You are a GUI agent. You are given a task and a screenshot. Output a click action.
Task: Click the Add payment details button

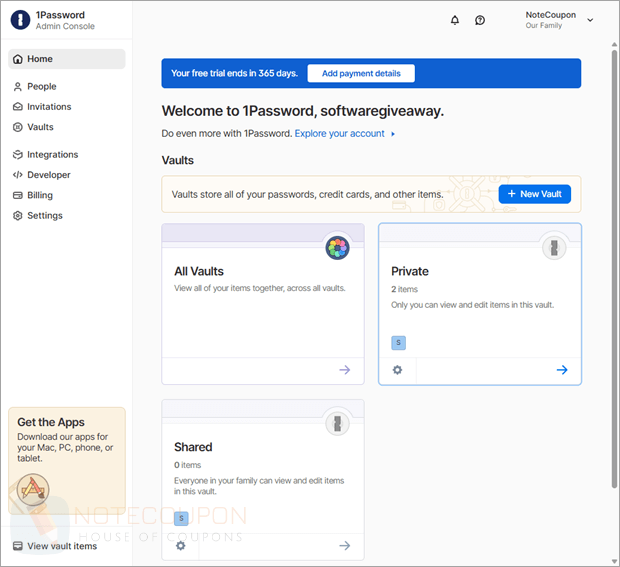(361, 74)
